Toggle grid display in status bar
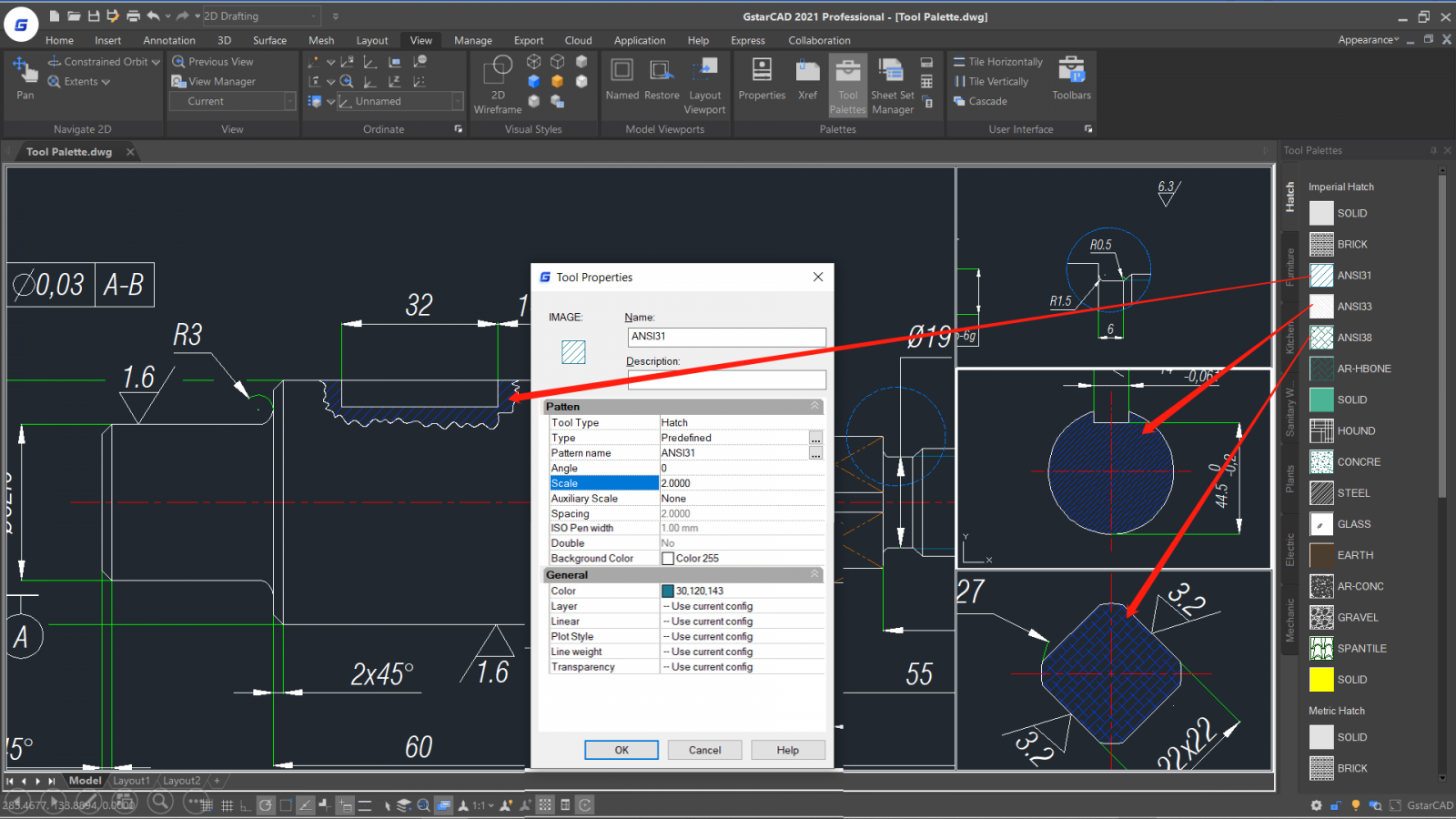Viewport: 1456px width, 819px height. pos(227,805)
